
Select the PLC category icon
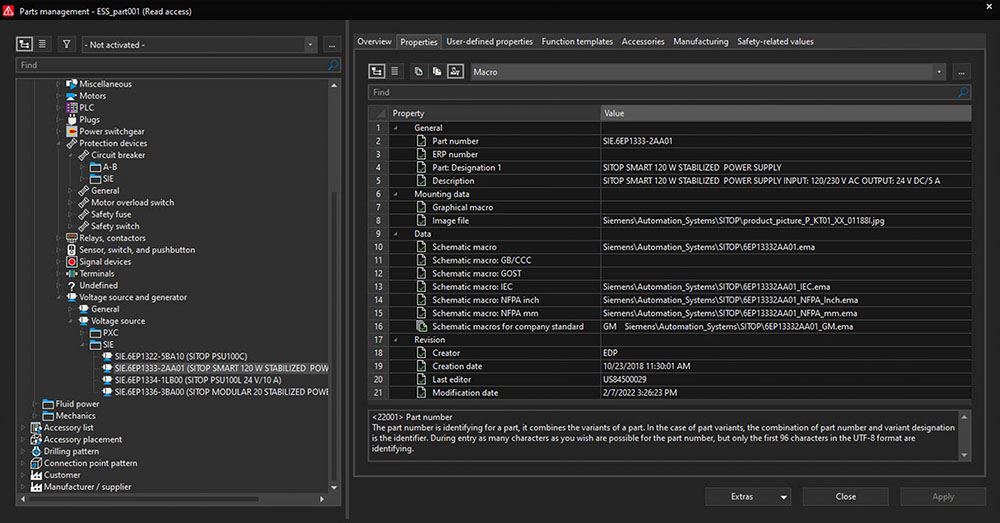[71, 108]
